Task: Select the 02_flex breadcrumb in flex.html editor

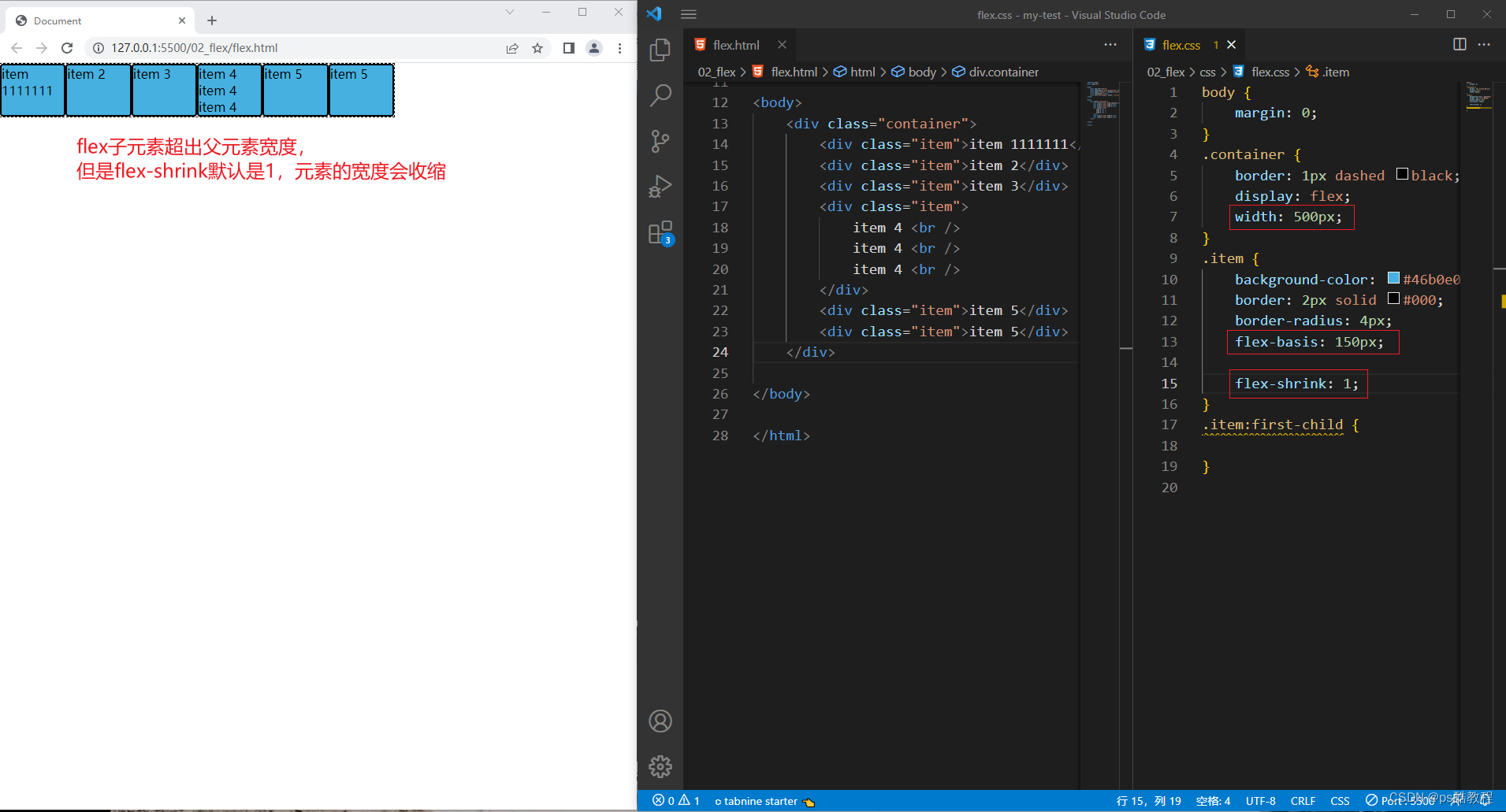Action: point(716,72)
